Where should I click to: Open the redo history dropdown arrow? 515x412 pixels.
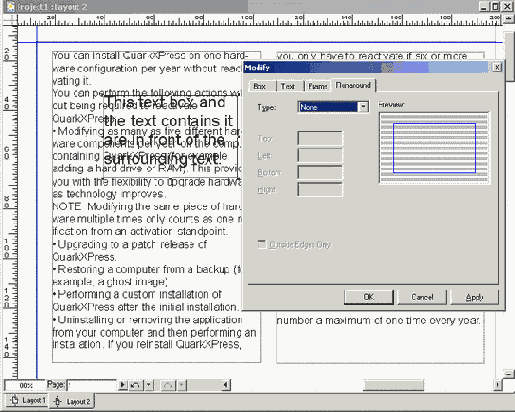click(182, 385)
